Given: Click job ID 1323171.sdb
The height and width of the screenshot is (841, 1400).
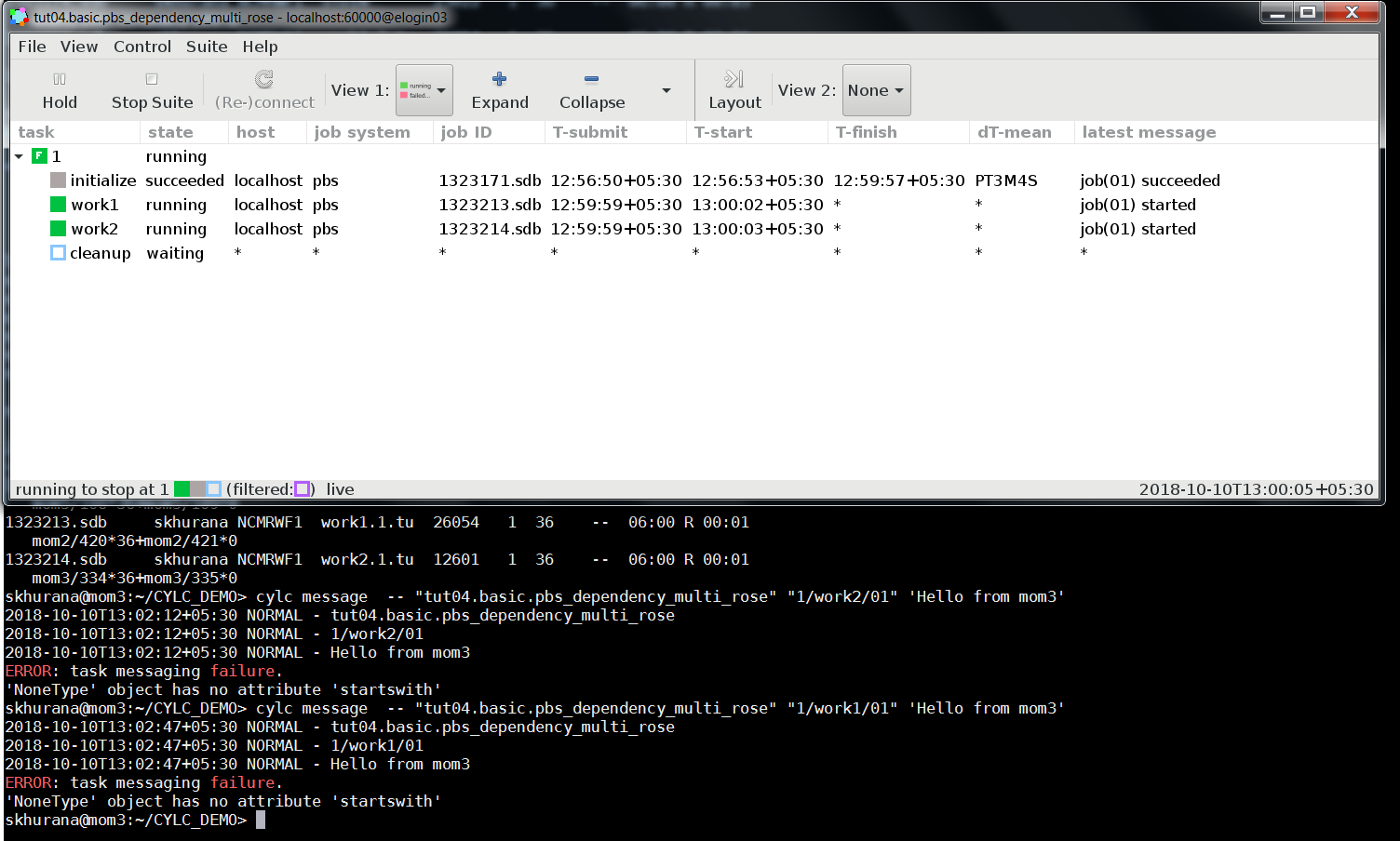Looking at the screenshot, I should pyautogui.click(x=490, y=180).
